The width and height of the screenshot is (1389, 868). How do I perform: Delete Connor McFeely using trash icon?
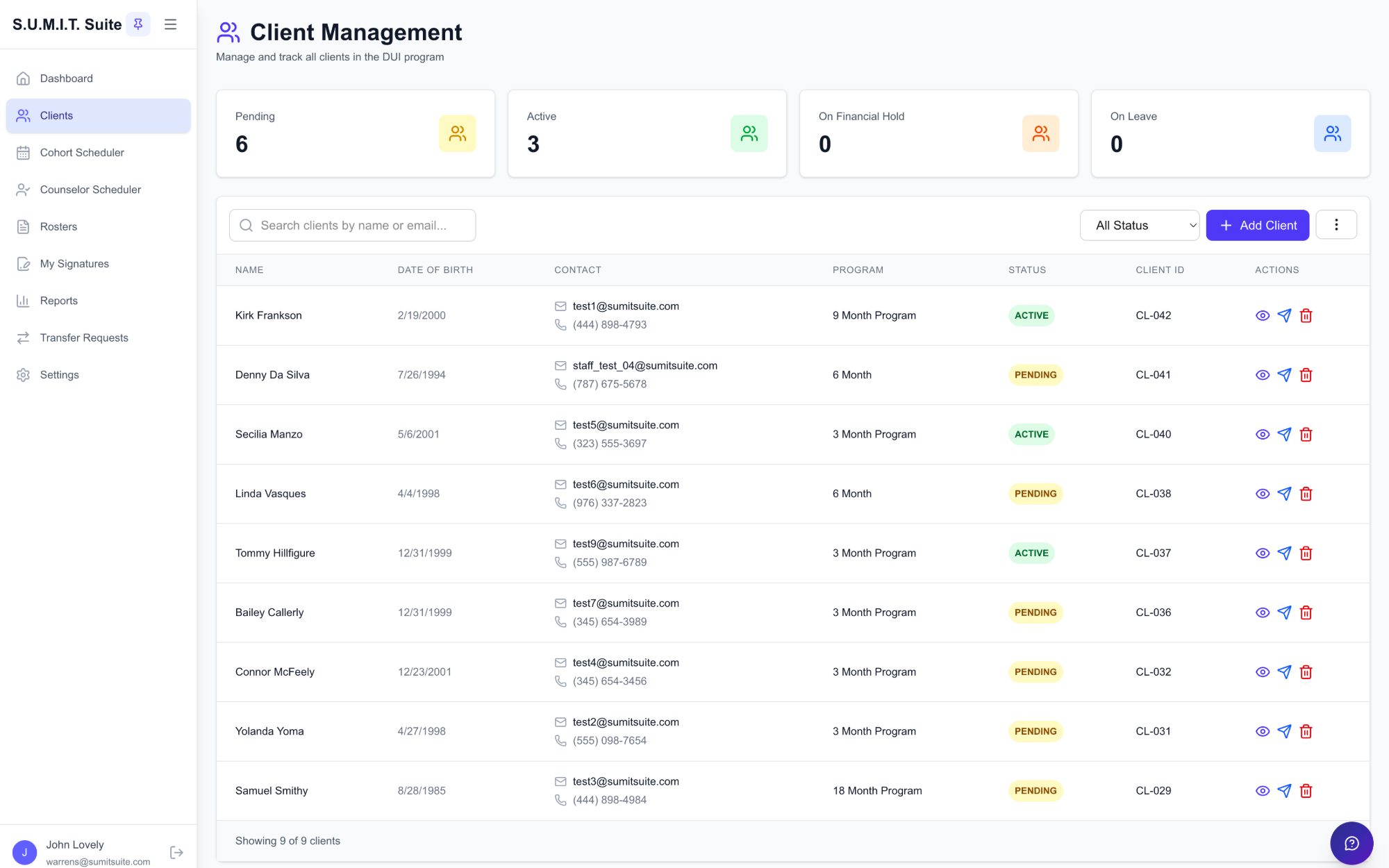coord(1306,672)
